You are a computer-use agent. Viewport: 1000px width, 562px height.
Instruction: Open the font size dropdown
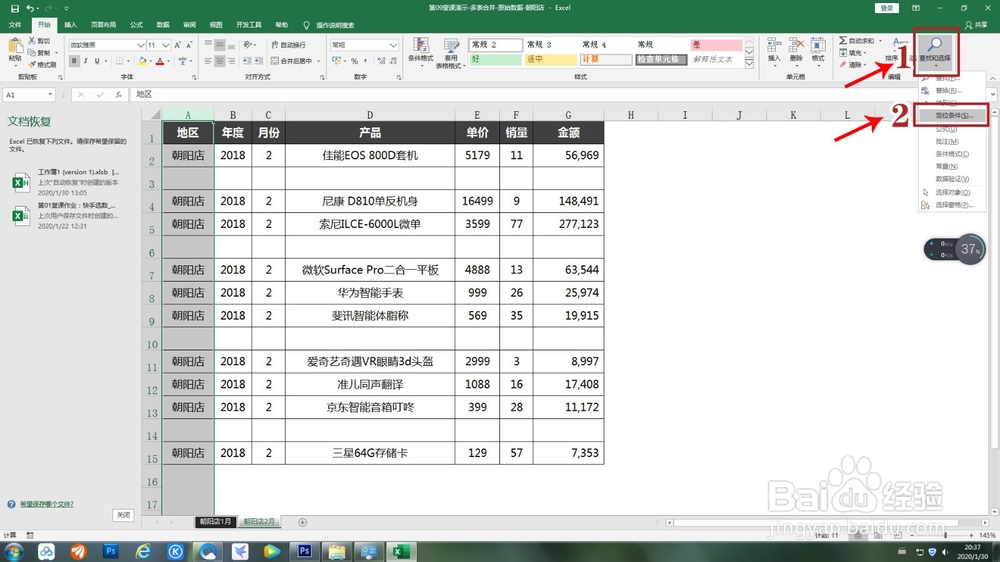coord(166,45)
